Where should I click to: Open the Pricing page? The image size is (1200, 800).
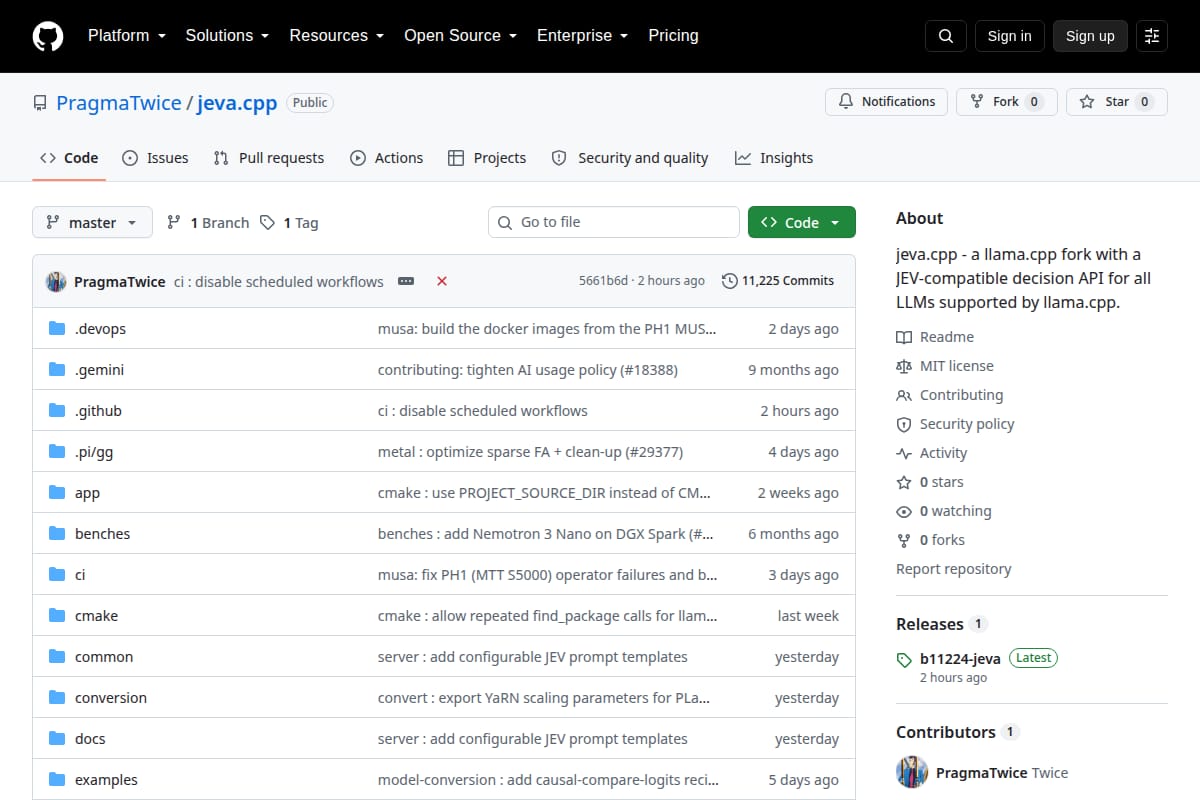click(x=673, y=36)
